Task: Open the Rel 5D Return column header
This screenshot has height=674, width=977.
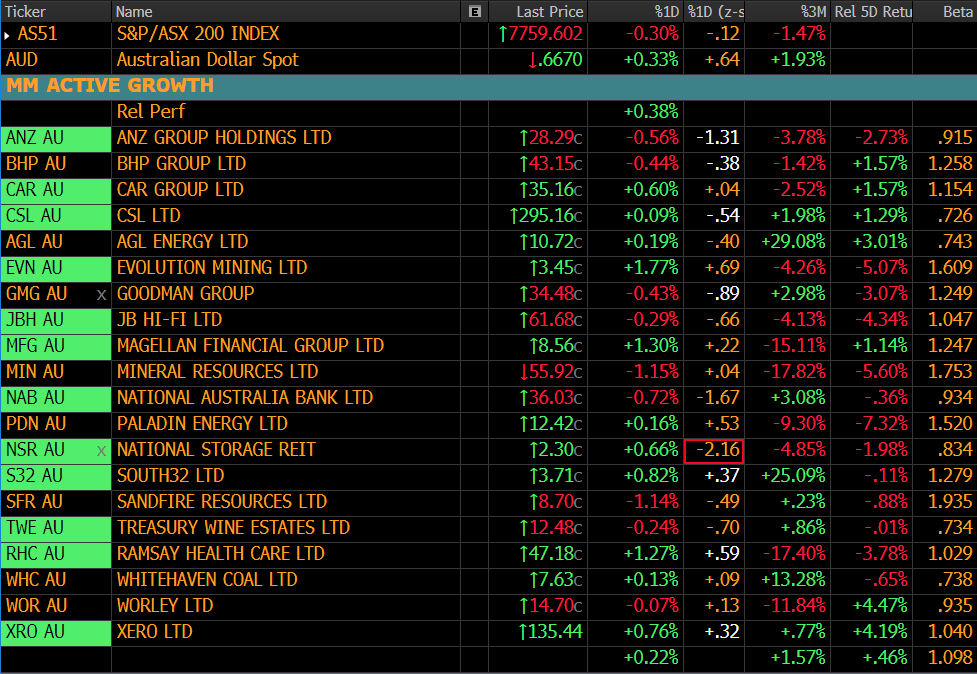Action: [870, 11]
